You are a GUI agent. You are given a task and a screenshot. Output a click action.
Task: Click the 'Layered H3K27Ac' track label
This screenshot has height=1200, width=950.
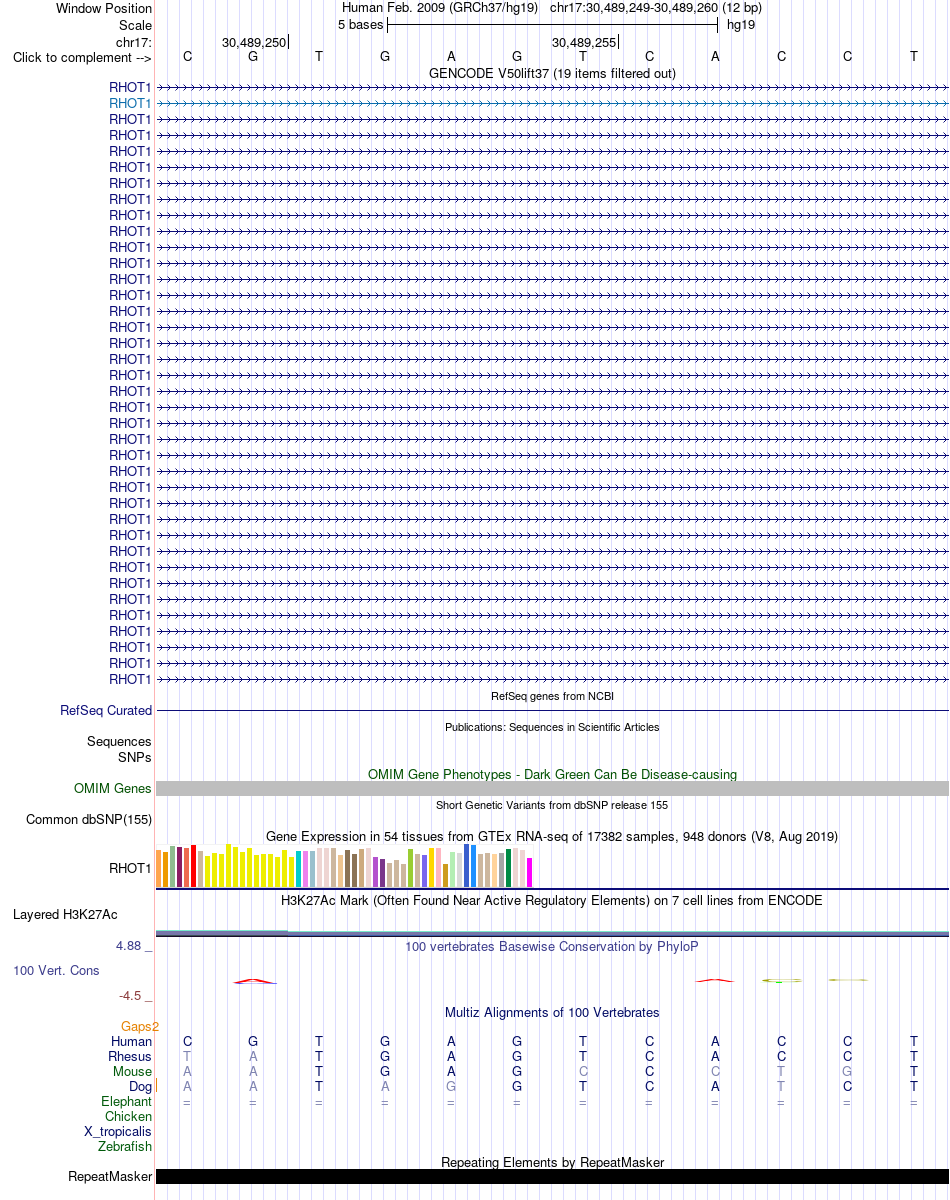pos(65,915)
